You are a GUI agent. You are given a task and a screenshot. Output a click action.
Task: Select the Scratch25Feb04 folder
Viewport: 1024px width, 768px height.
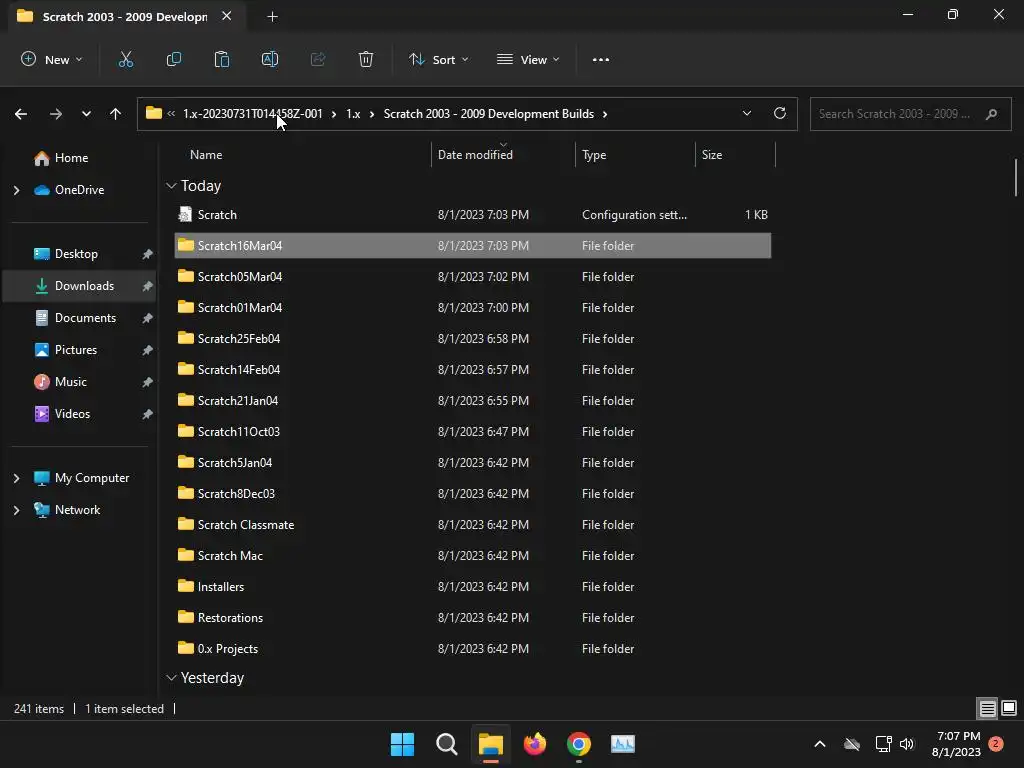point(472,339)
